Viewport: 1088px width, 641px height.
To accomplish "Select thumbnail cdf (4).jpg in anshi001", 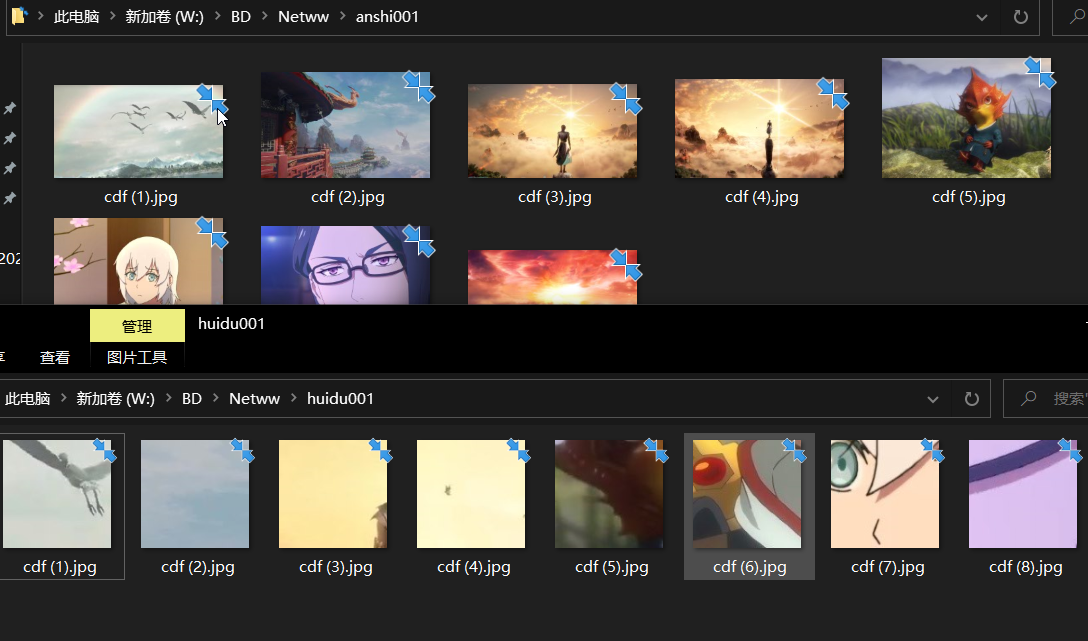I will [760, 128].
